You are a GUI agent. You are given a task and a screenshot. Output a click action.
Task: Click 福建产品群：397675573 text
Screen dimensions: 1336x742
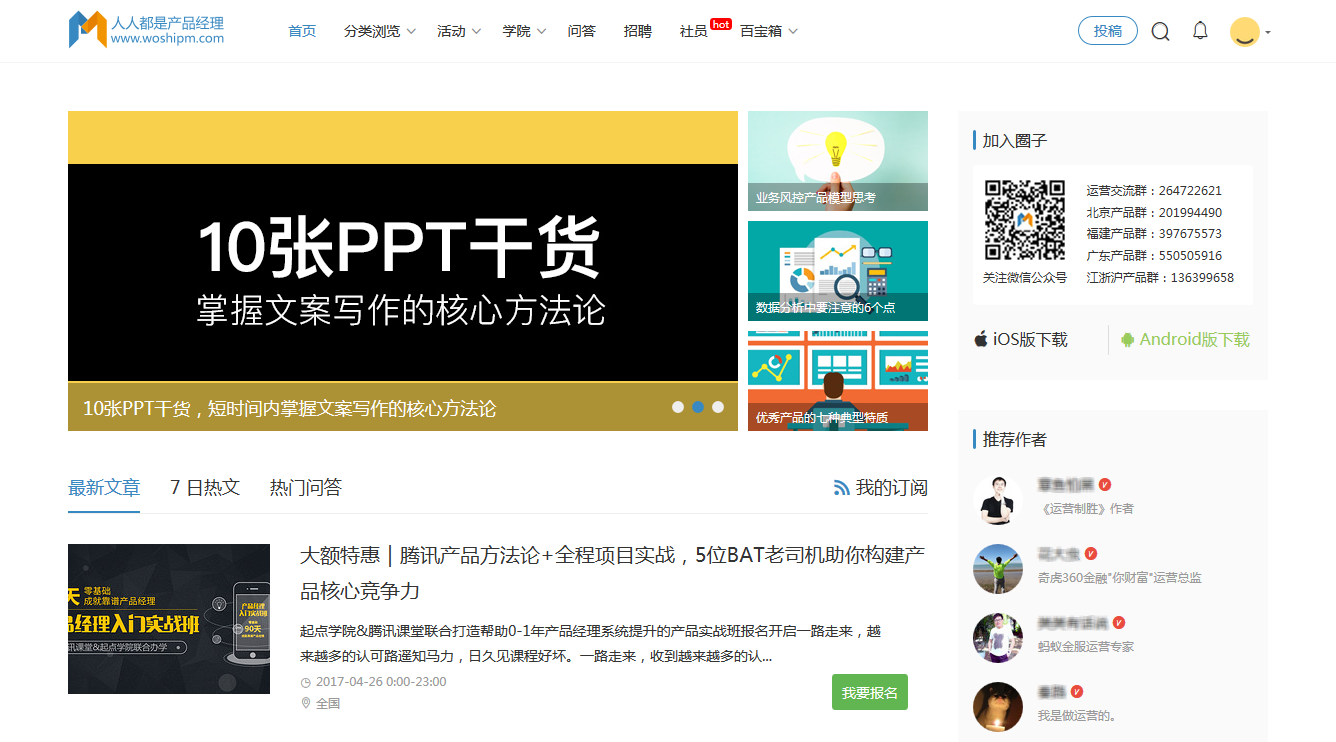click(1154, 234)
